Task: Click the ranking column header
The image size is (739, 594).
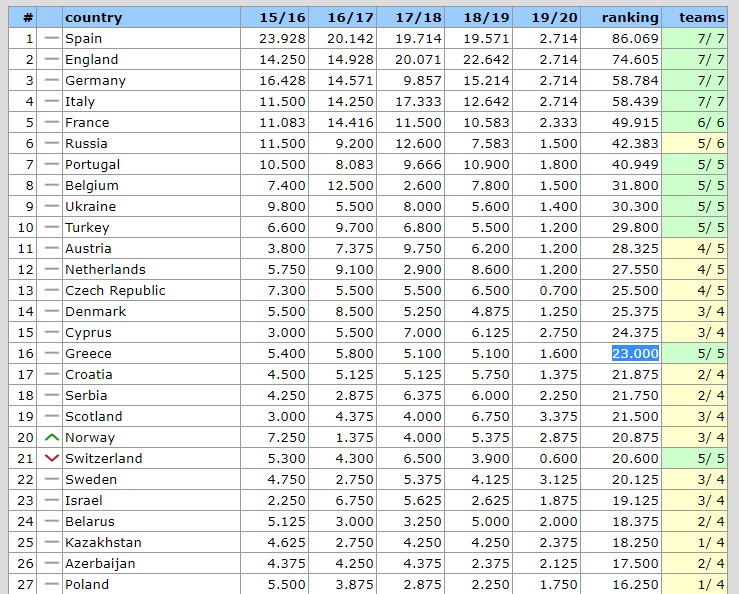Action: 630,17
